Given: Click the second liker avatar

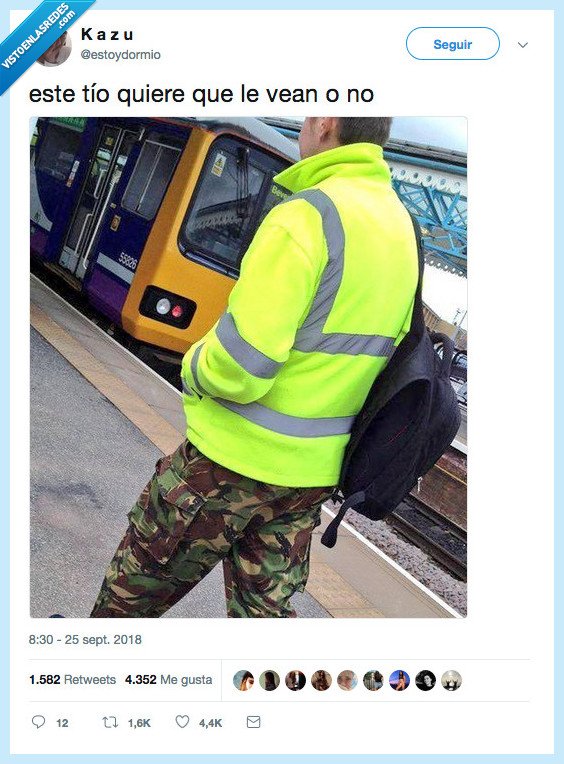Looking at the screenshot, I should (269, 680).
